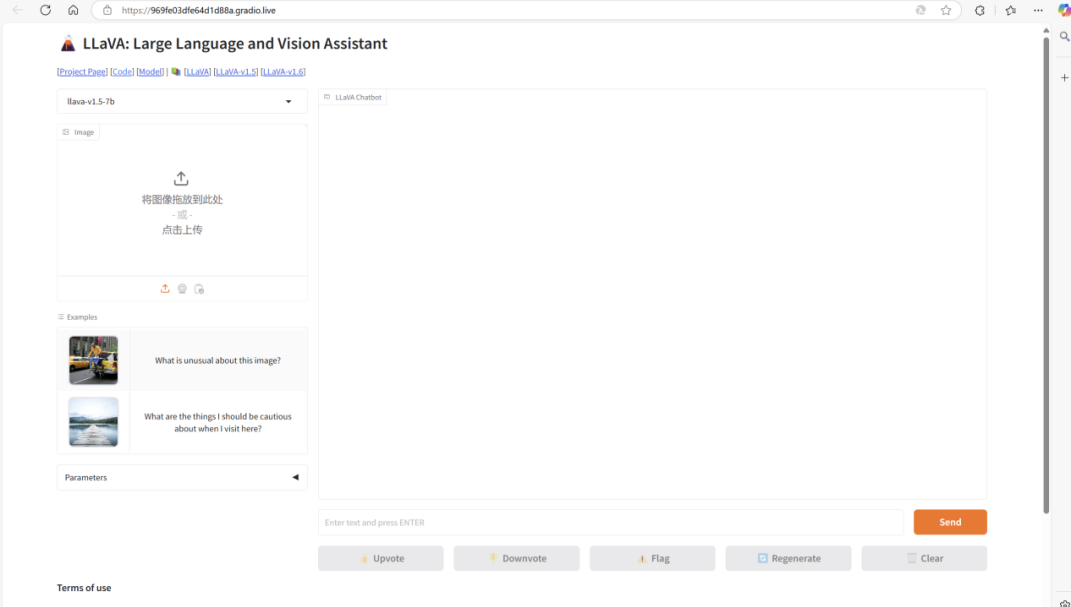Open the Project Page link
Screen dimensions: 1071x607
pos(82,72)
